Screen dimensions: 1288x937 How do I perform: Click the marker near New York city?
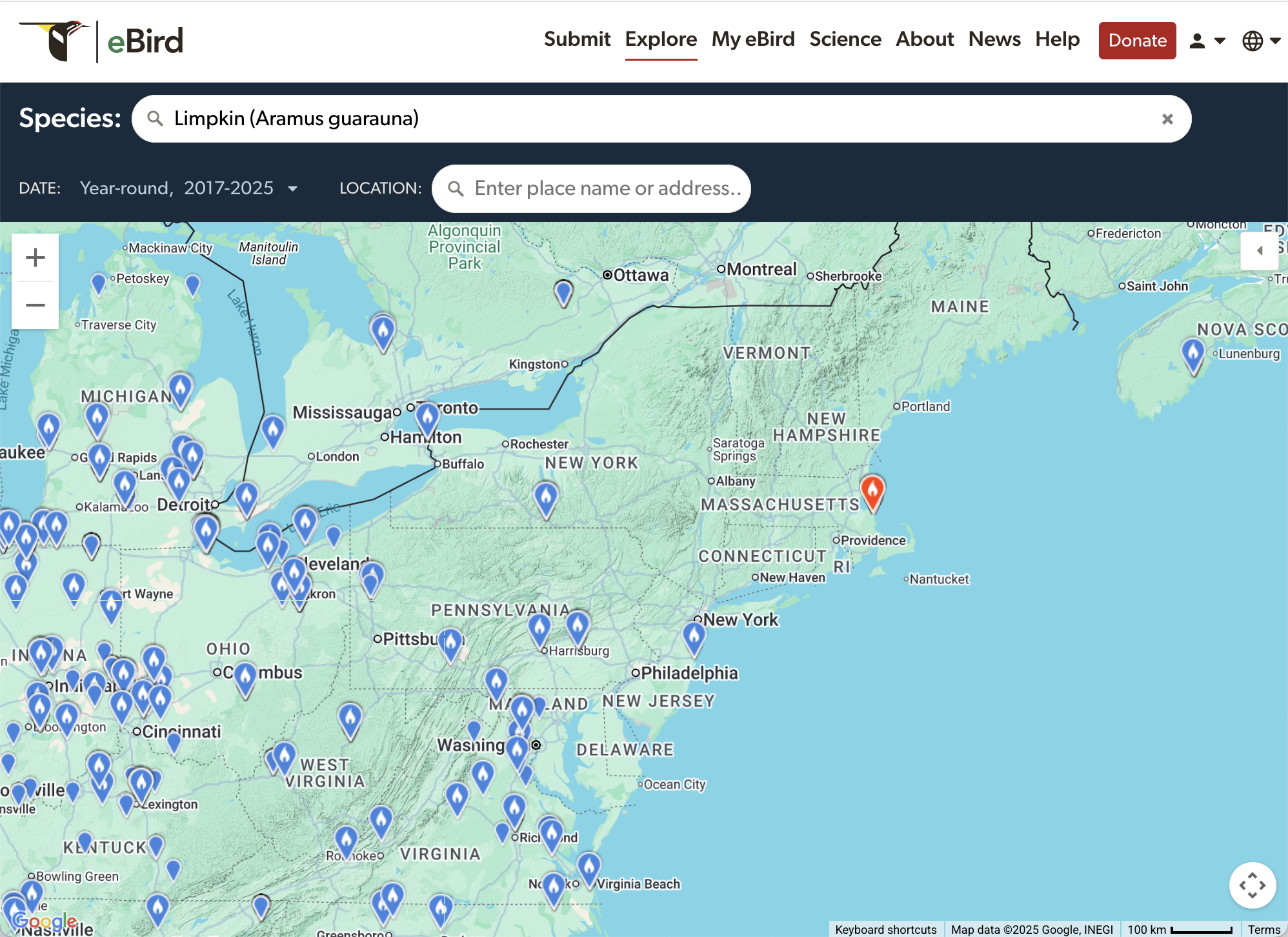point(694,636)
